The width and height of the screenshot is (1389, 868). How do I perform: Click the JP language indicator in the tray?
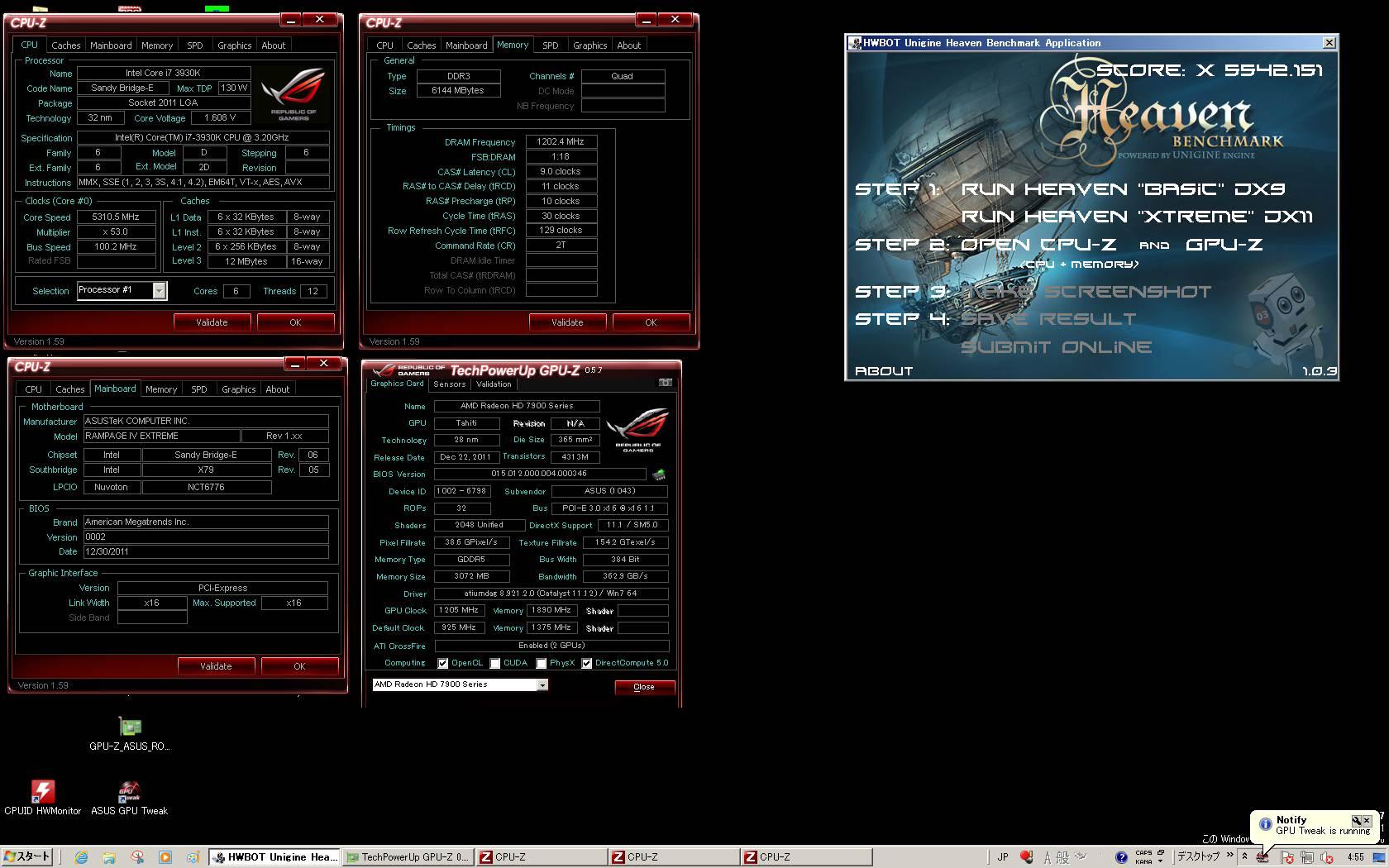pyautogui.click(x=1003, y=857)
